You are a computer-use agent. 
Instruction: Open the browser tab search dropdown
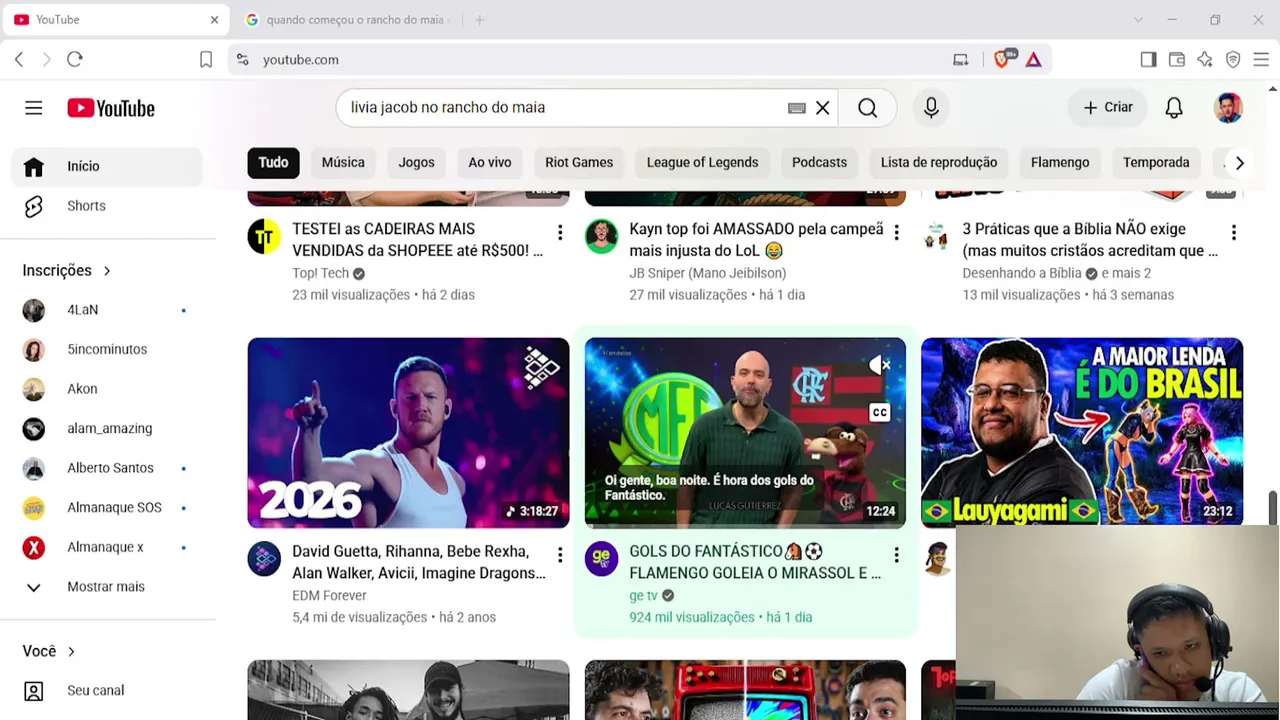click(x=1138, y=20)
